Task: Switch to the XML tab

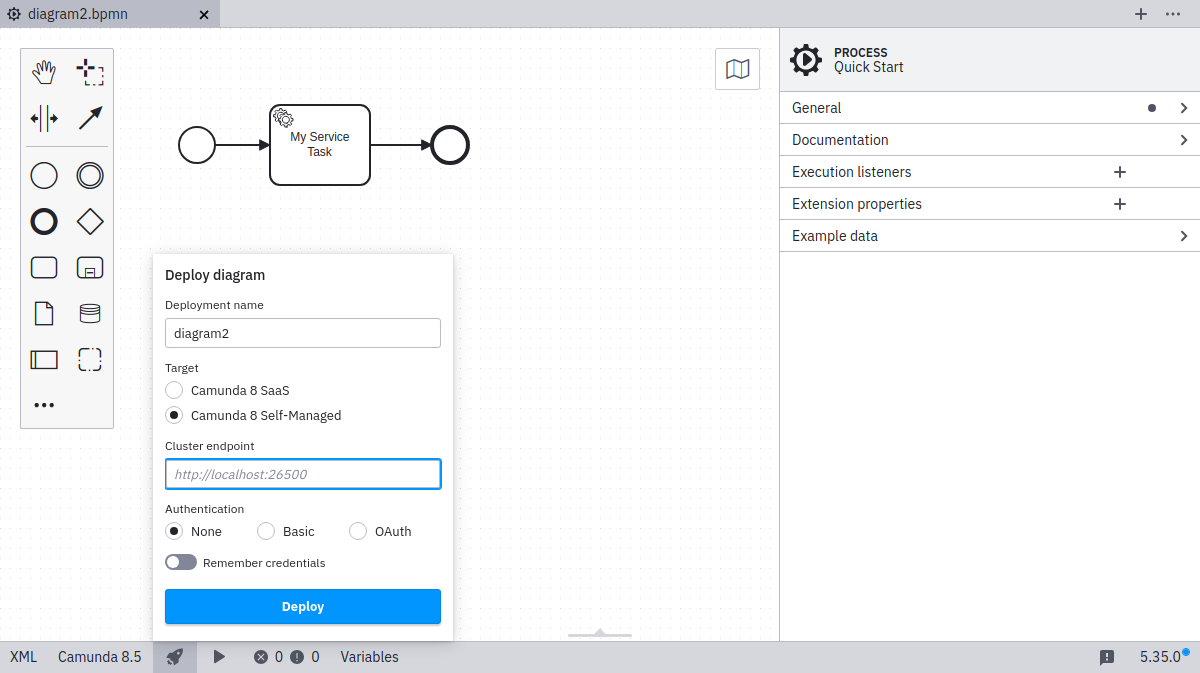Action: [x=22, y=657]
